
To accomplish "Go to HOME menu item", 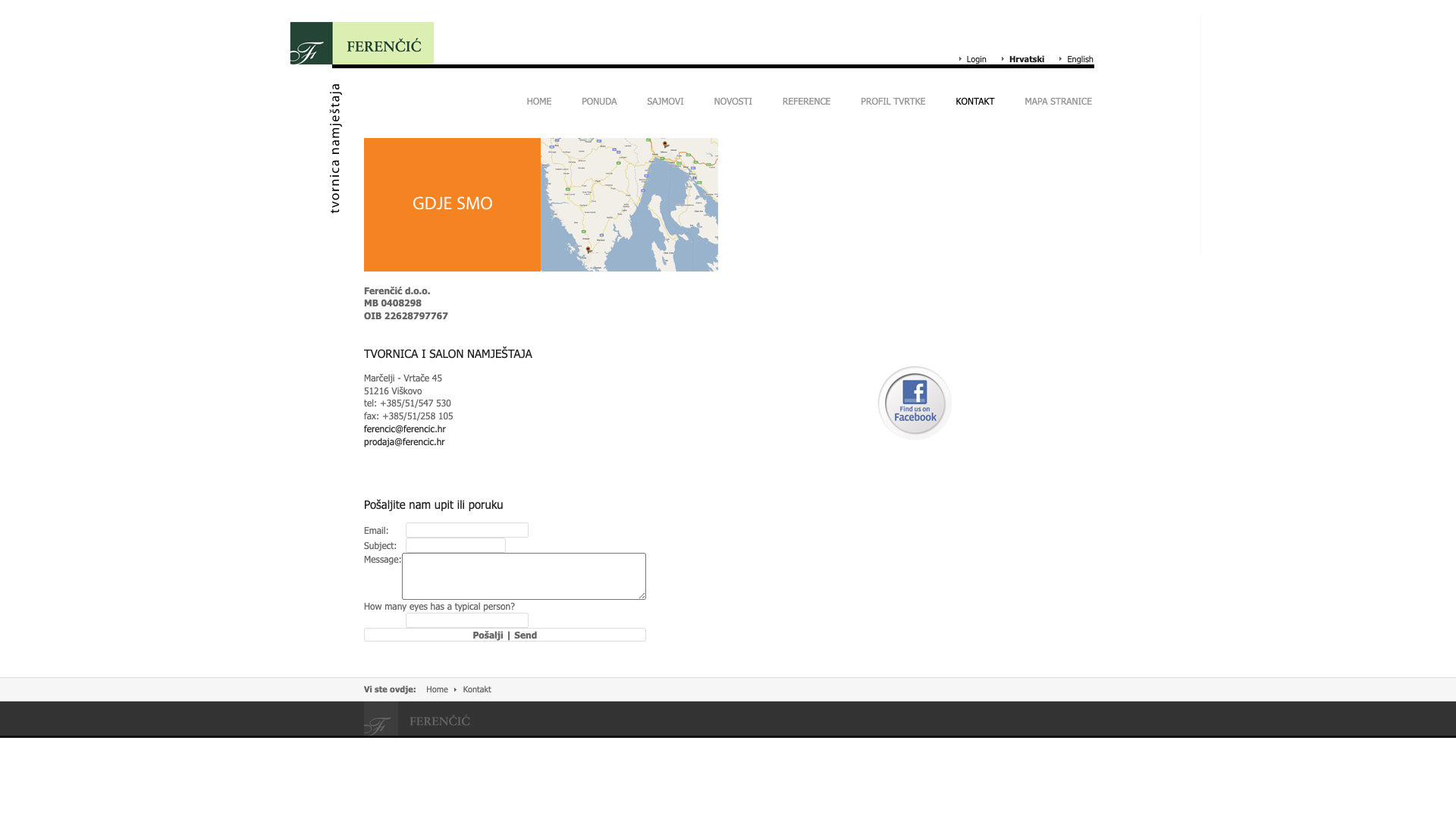I will (538, 102).
